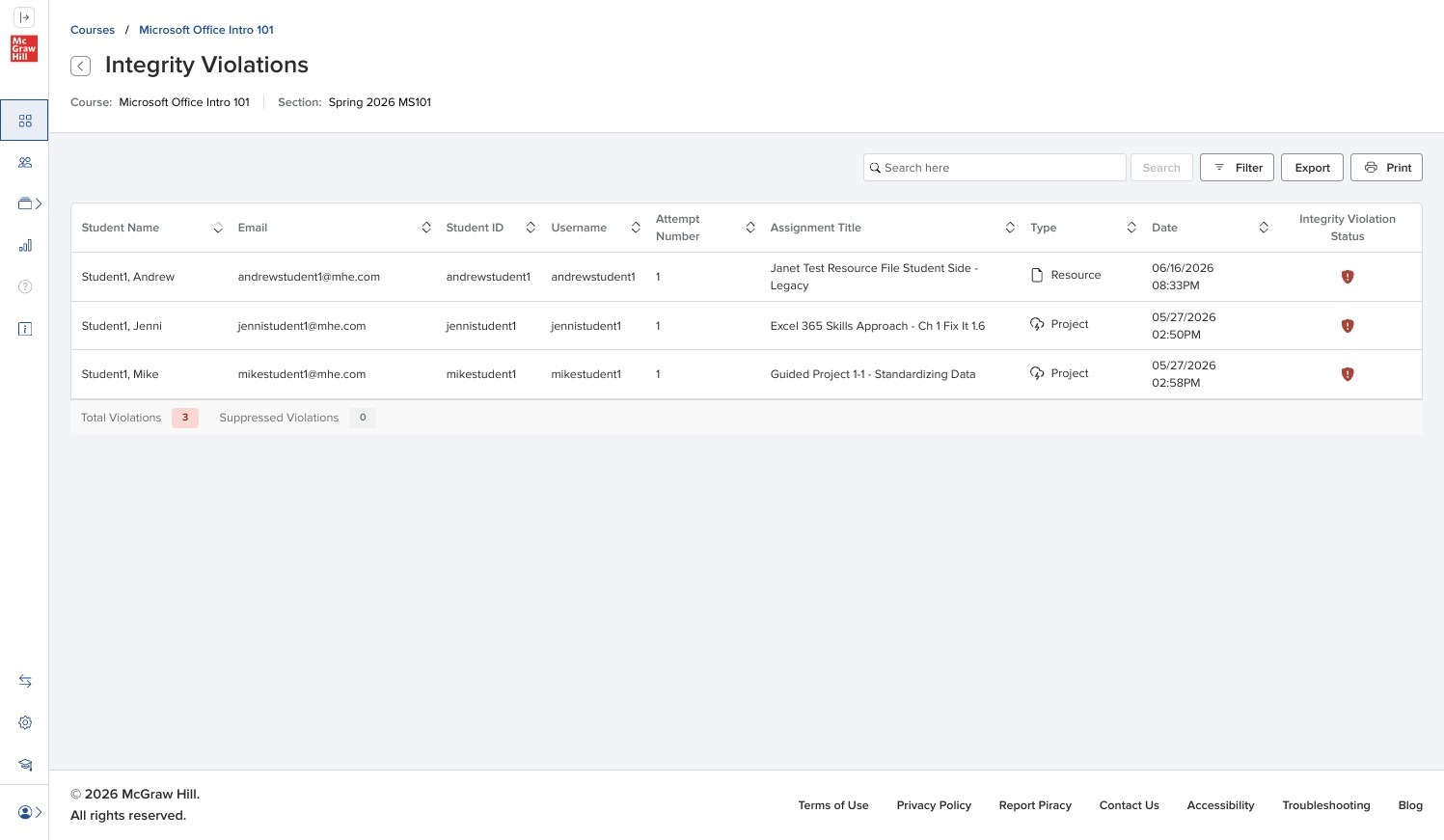Click andrewstudent1@mhe.com email
This screenshot has height=840, width=1444.
[x=309, y=277]
